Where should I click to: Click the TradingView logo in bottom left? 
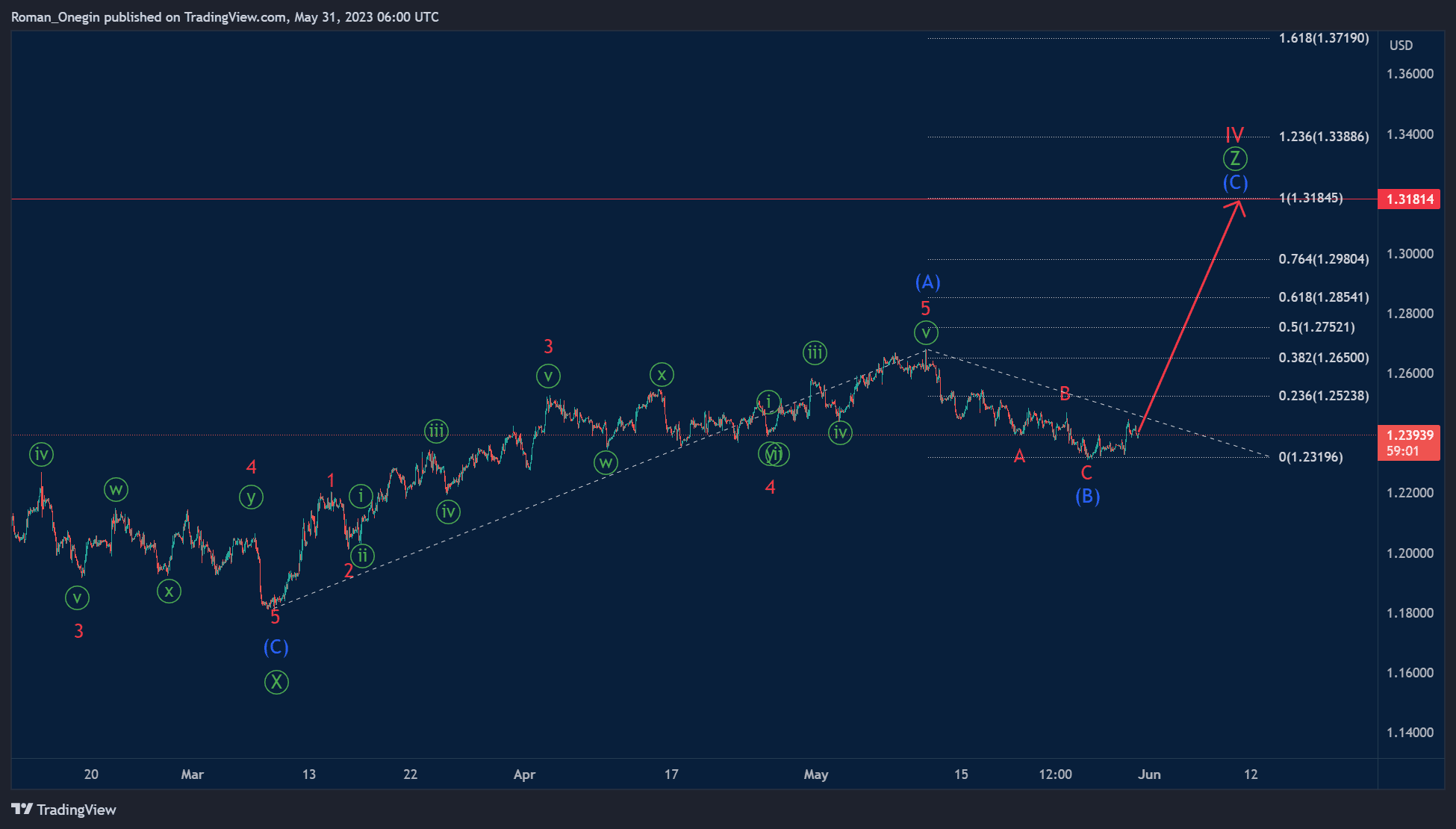click(x=62, y=810)
